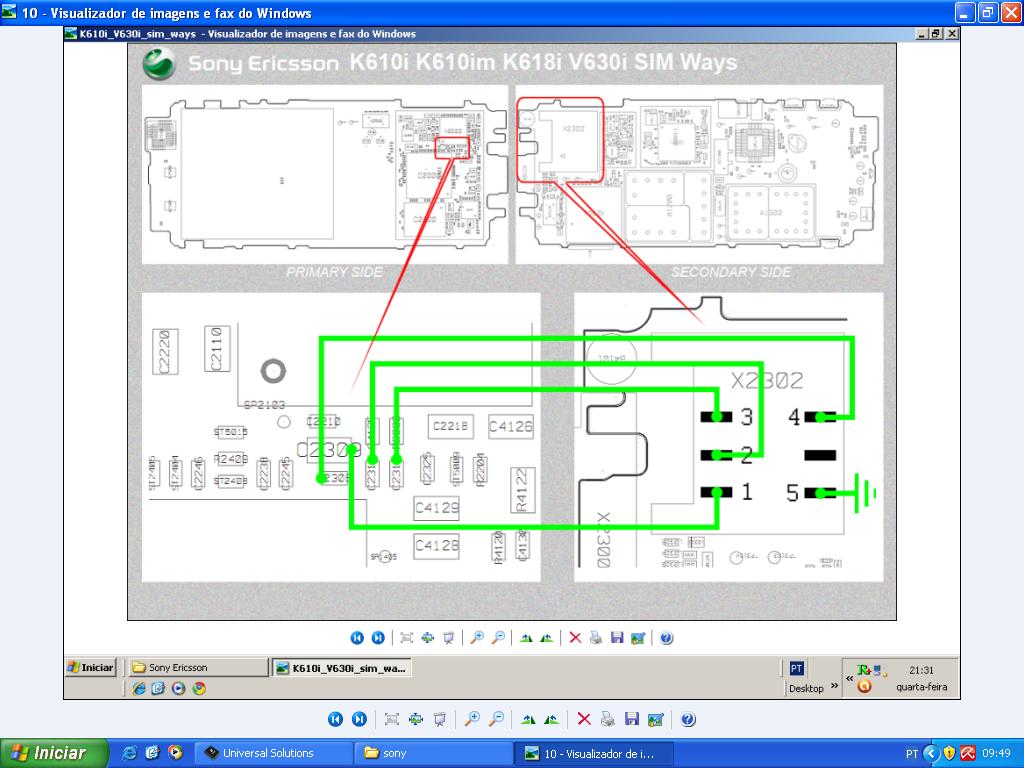The width and height of the screenshot is (1024, 768).
Task: Click Desktop toolbar label in embedded screenshot
Action: click(x=806, y=688)
